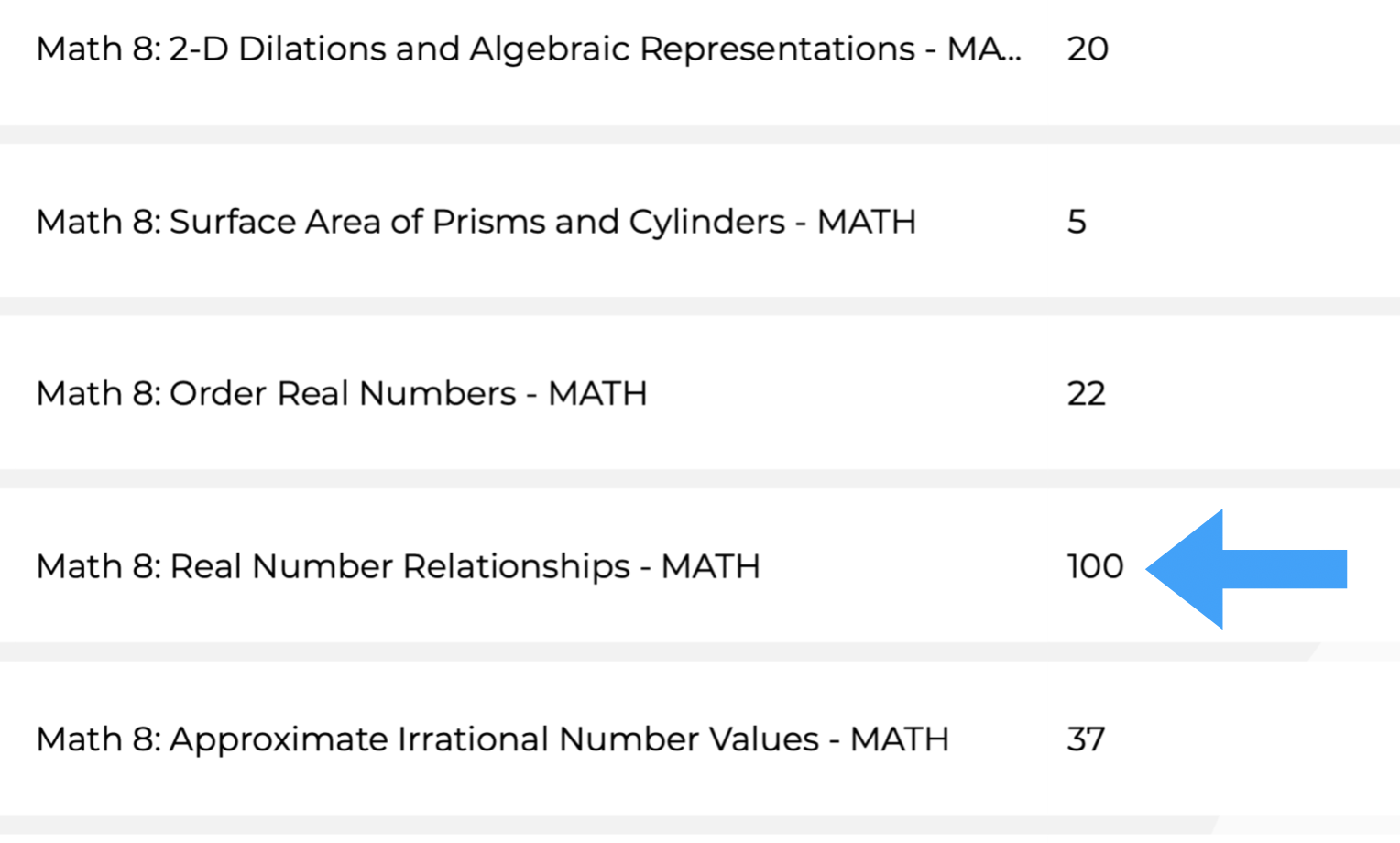1400x843 pixels.
Task: Click the score 20 for 2-D Dilations
Action: pyautogui.click(x=1088, y=49)
